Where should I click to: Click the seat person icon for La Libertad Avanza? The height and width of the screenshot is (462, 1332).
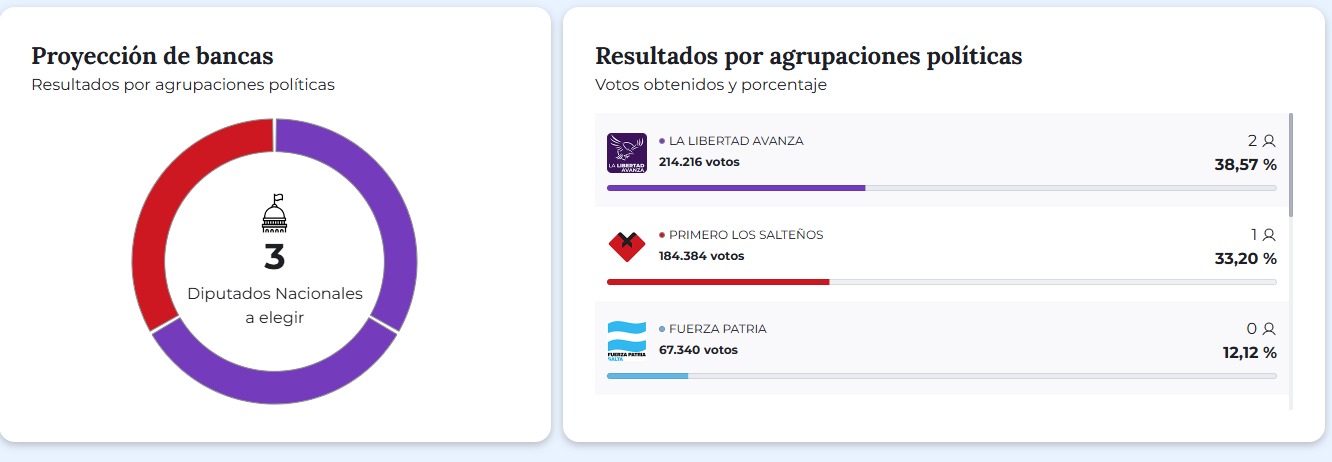tap(1269, 141)
